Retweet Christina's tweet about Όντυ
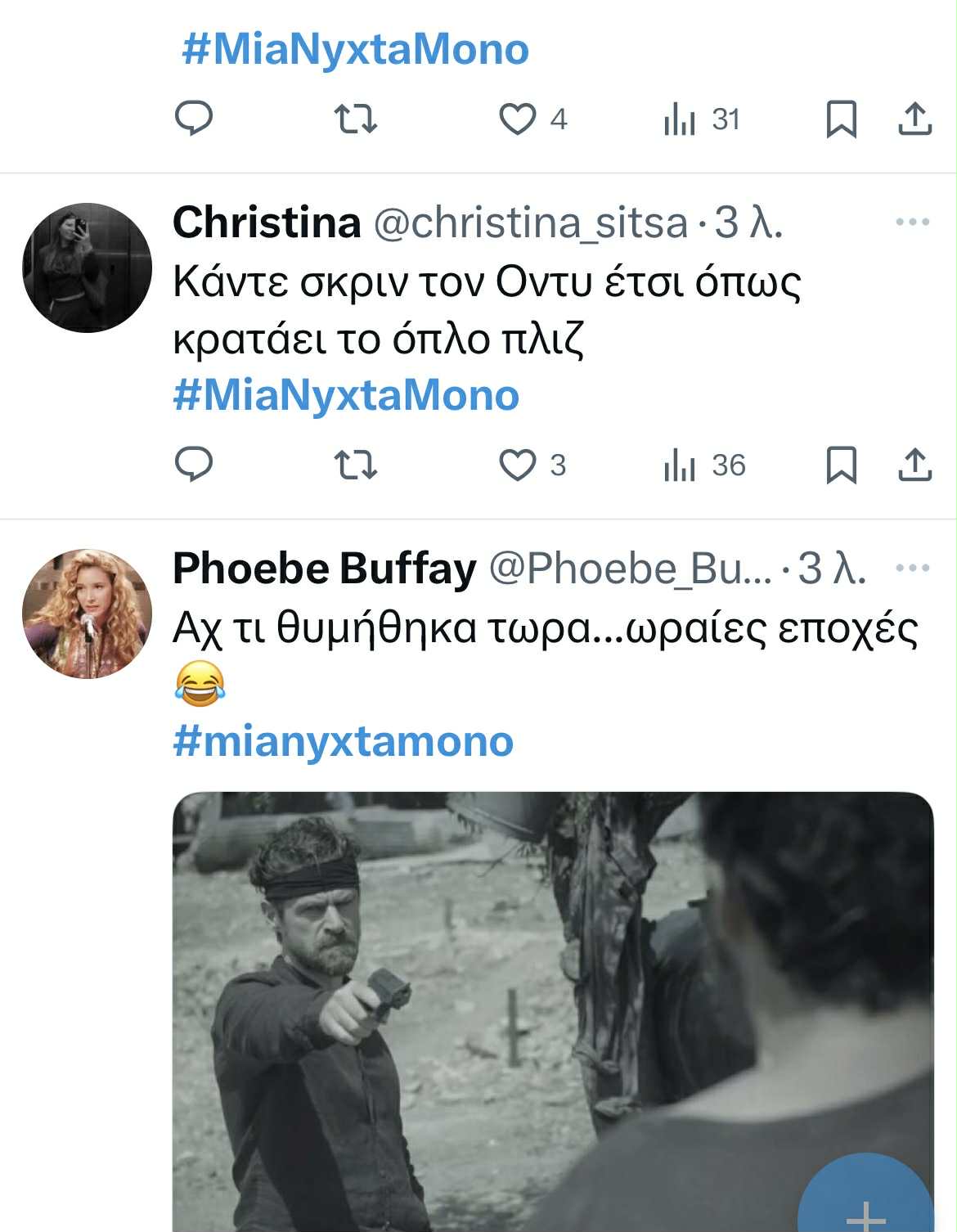Image resolution: width=957 pixels, height=1232 pixels. pyautogui.click(x=356, y=465)
